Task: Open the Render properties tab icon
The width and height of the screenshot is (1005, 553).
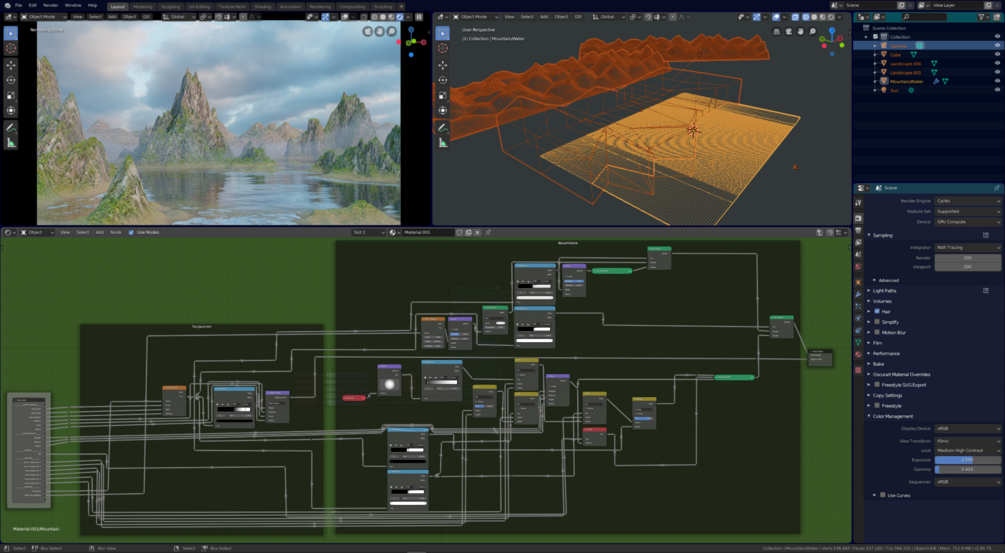Action: coord(858,219)
